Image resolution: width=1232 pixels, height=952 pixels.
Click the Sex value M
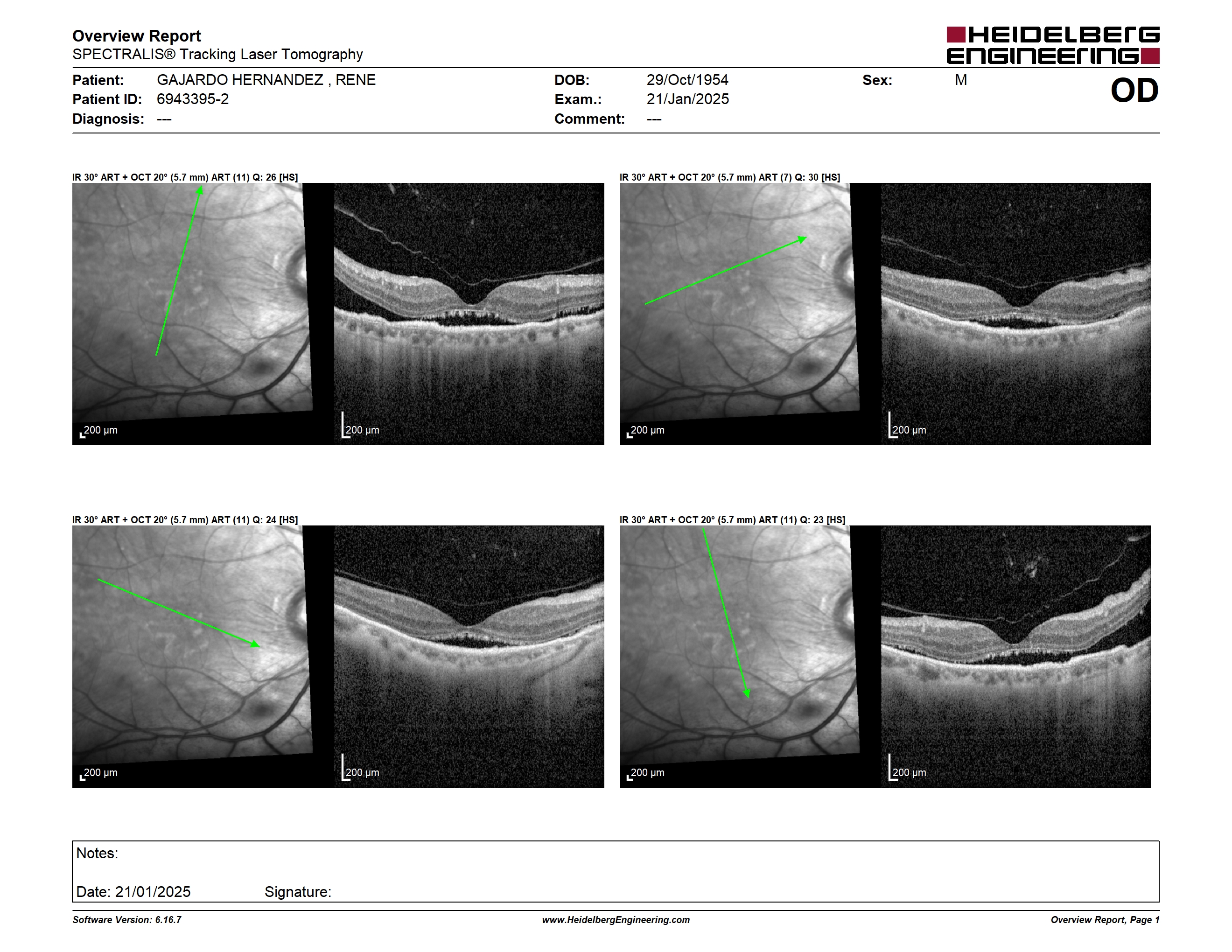click(961, 80)
